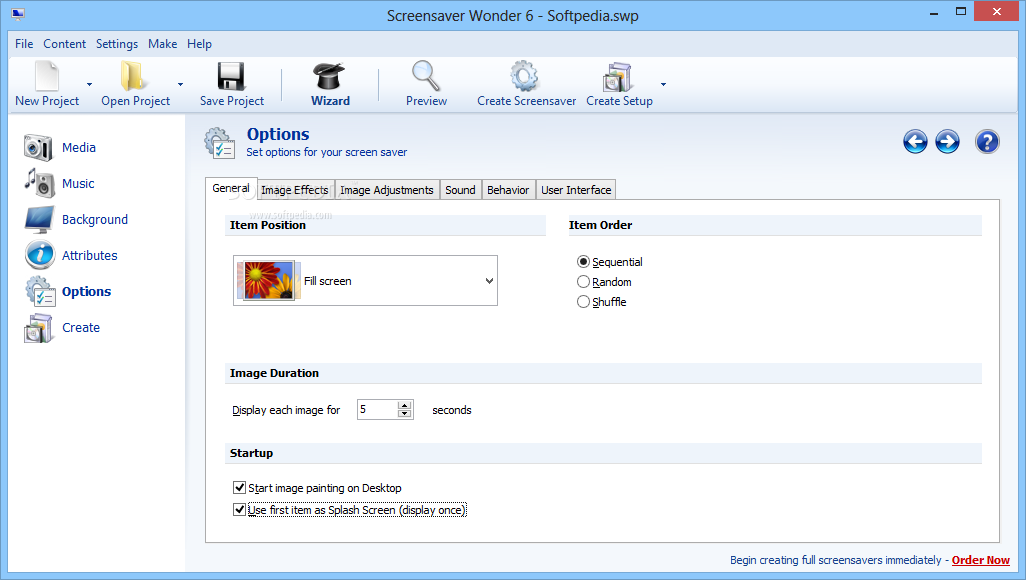The image size is (1026, 580).
Task: Switch to the User Interface tab
Action: (x=576, y=190)
